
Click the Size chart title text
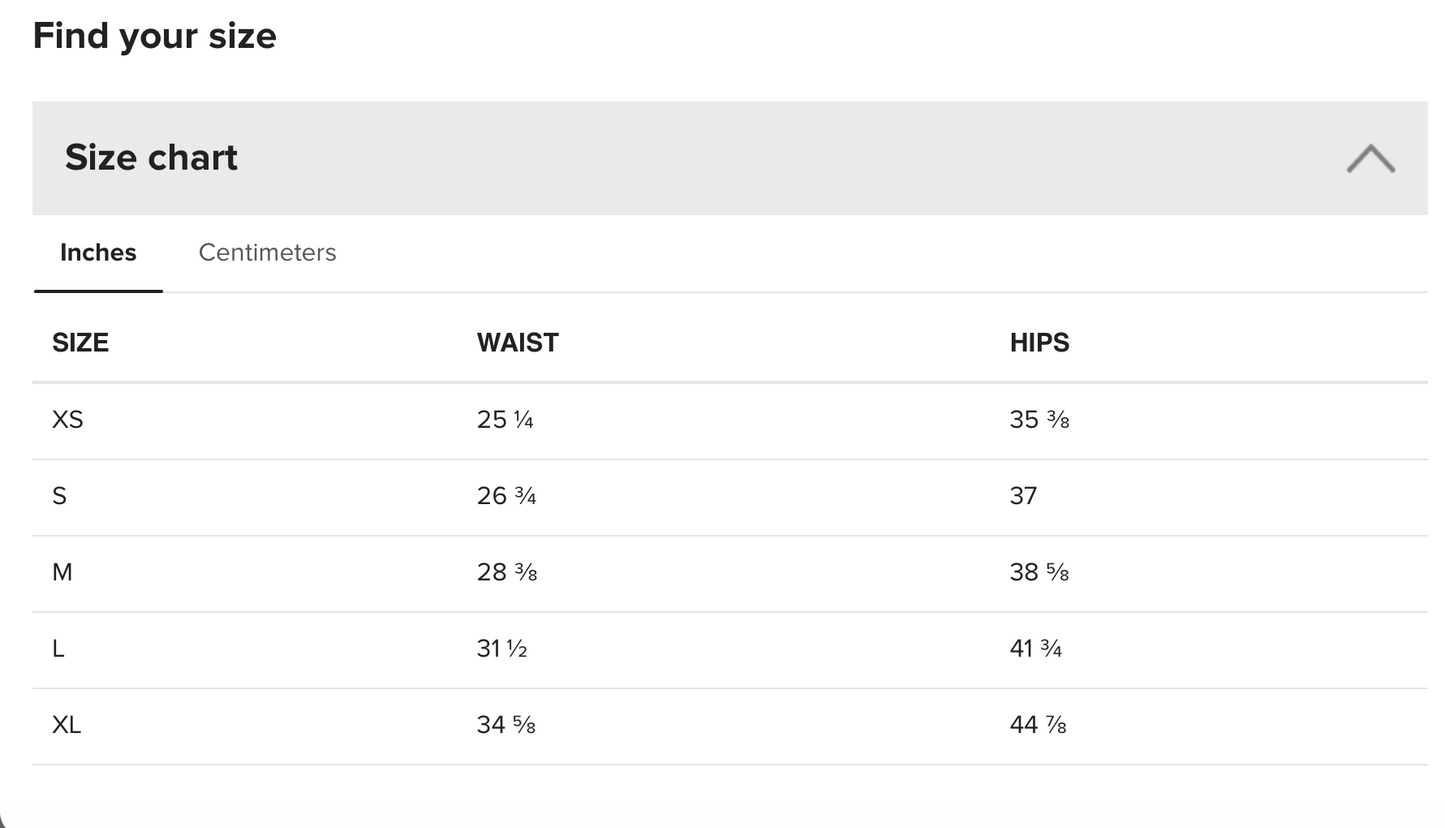pyautogui.click(x=151, y=157)
